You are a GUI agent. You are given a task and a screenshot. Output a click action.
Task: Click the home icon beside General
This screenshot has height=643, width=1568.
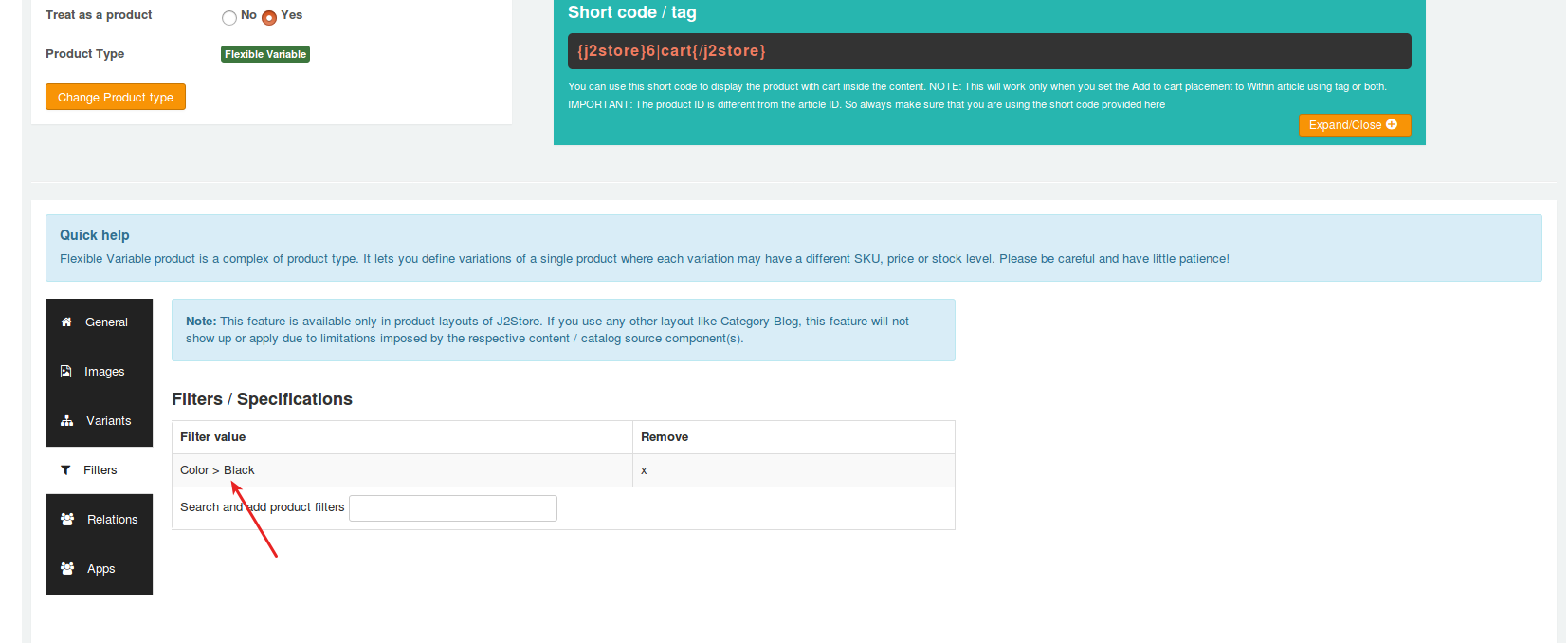[x=66, y=322]
